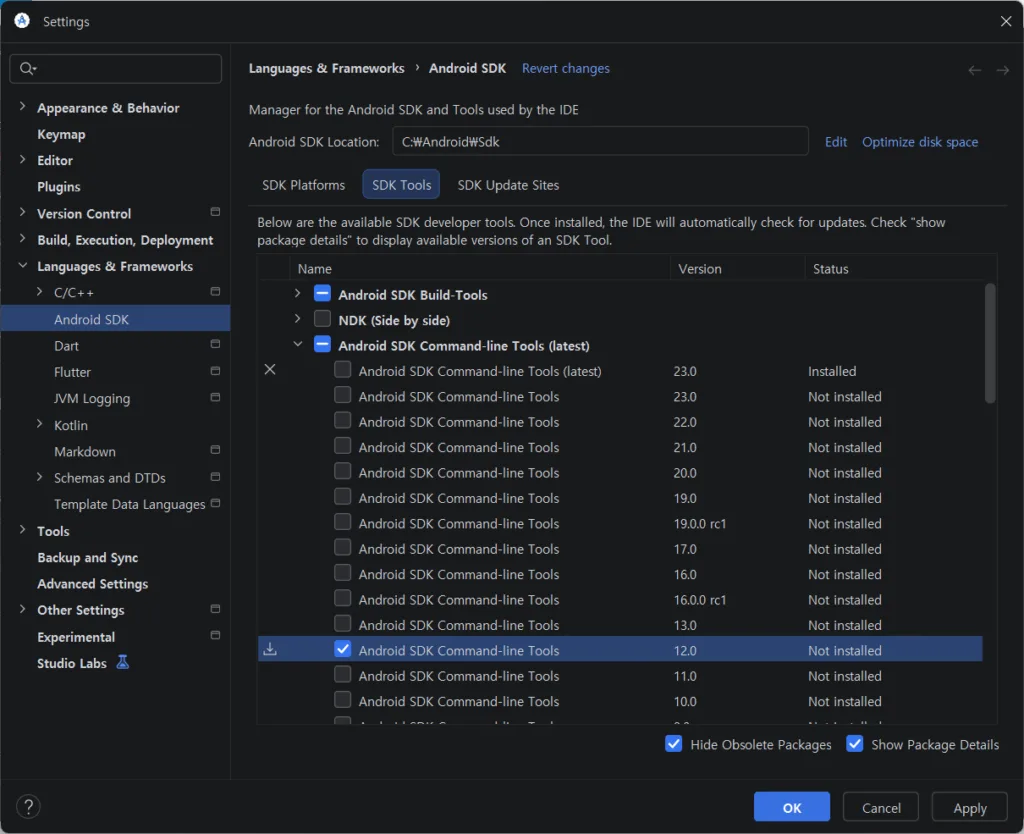Viewport: 1024px width, 834px height.
Task: Click Edit SDK location link
Action: [x=835, y=142]
